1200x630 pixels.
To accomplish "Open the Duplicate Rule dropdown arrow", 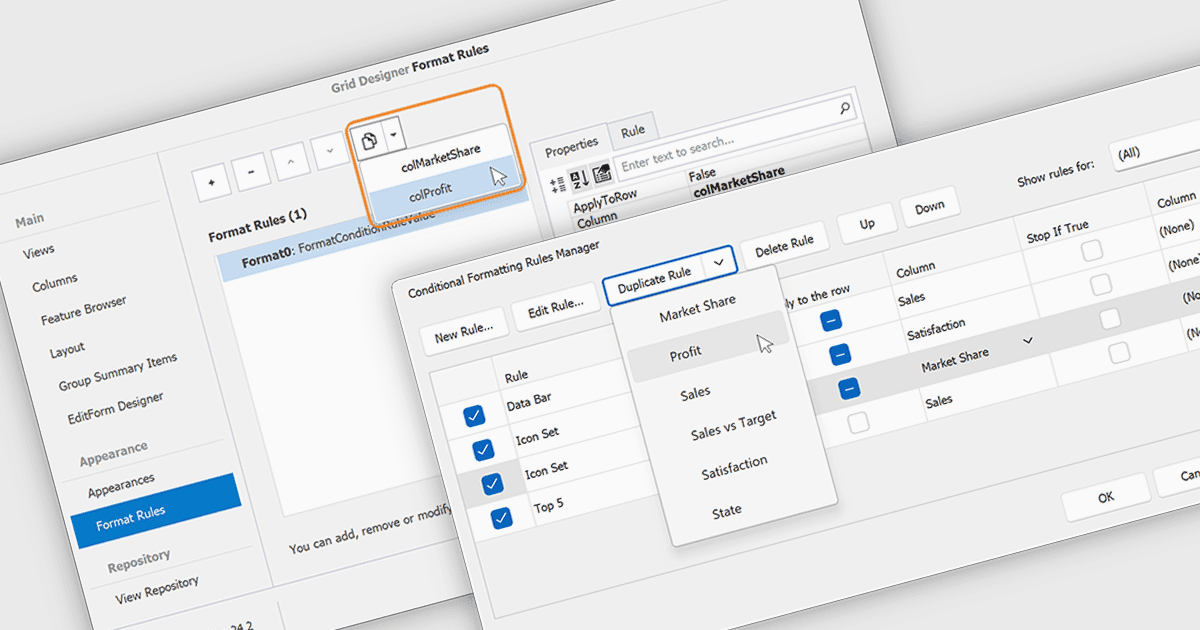I will pos(718,262).
